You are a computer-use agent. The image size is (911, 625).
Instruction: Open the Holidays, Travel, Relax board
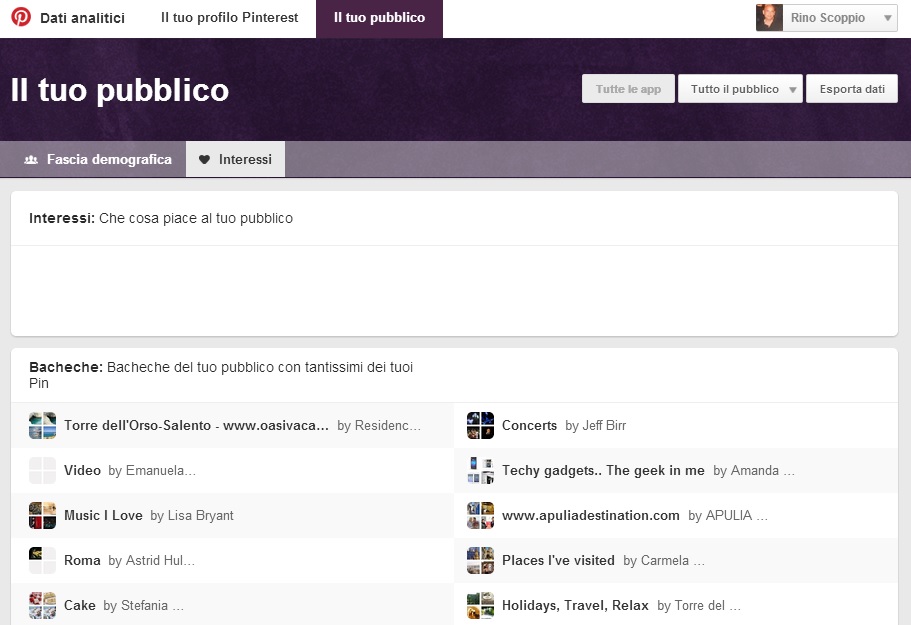pos(575,606)
